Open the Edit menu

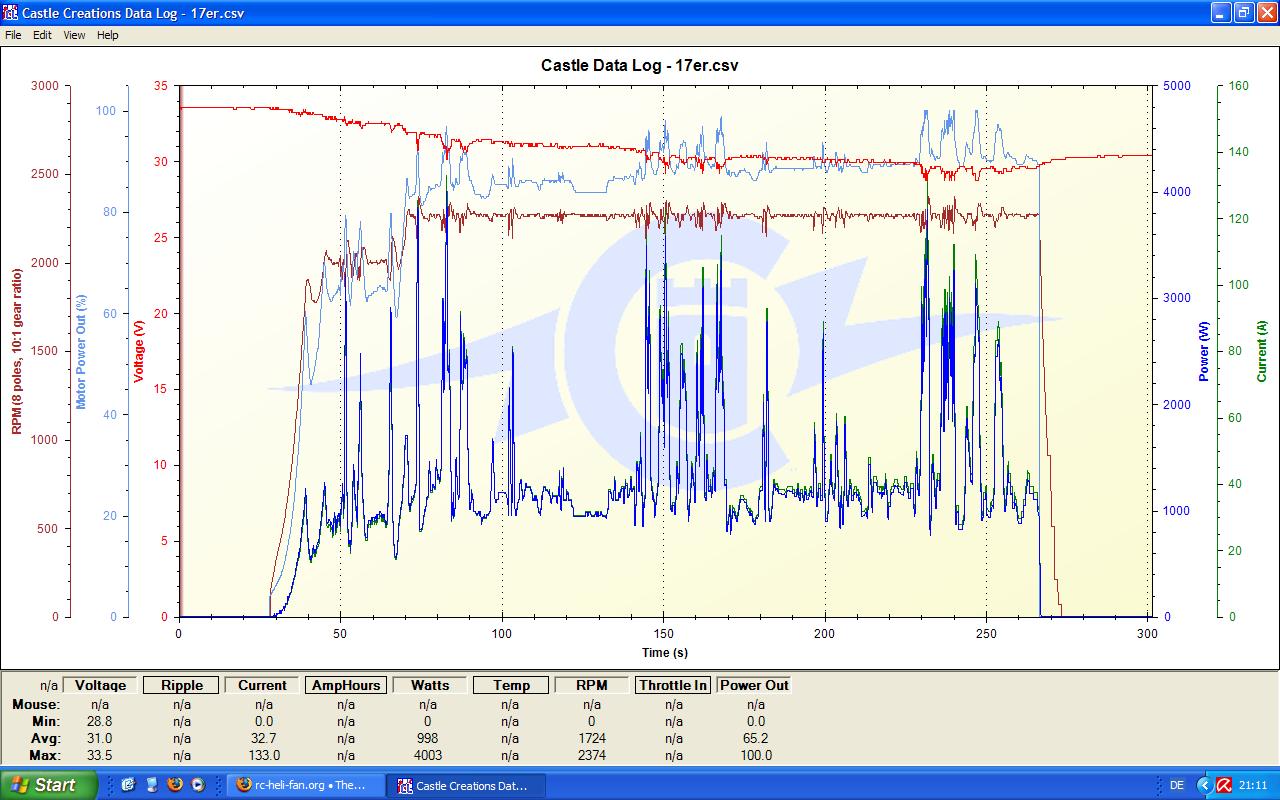[42, 35]
